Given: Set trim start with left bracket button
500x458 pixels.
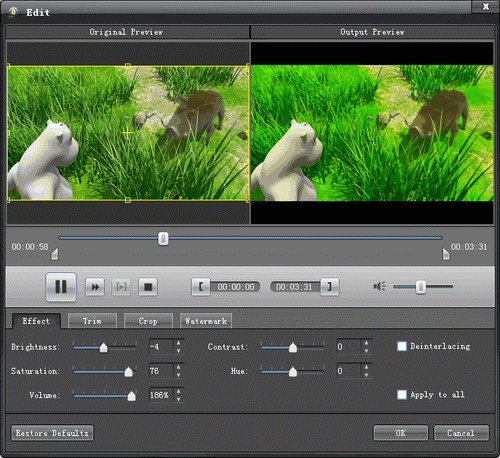Looking at the screenshot, I should (201, 287).
